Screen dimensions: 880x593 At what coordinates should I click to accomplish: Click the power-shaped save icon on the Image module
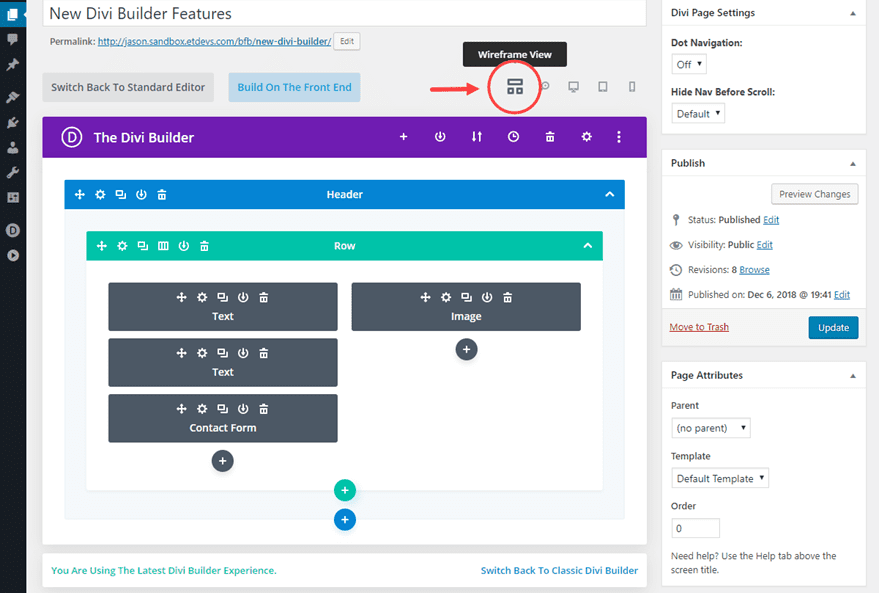[487, 297]
